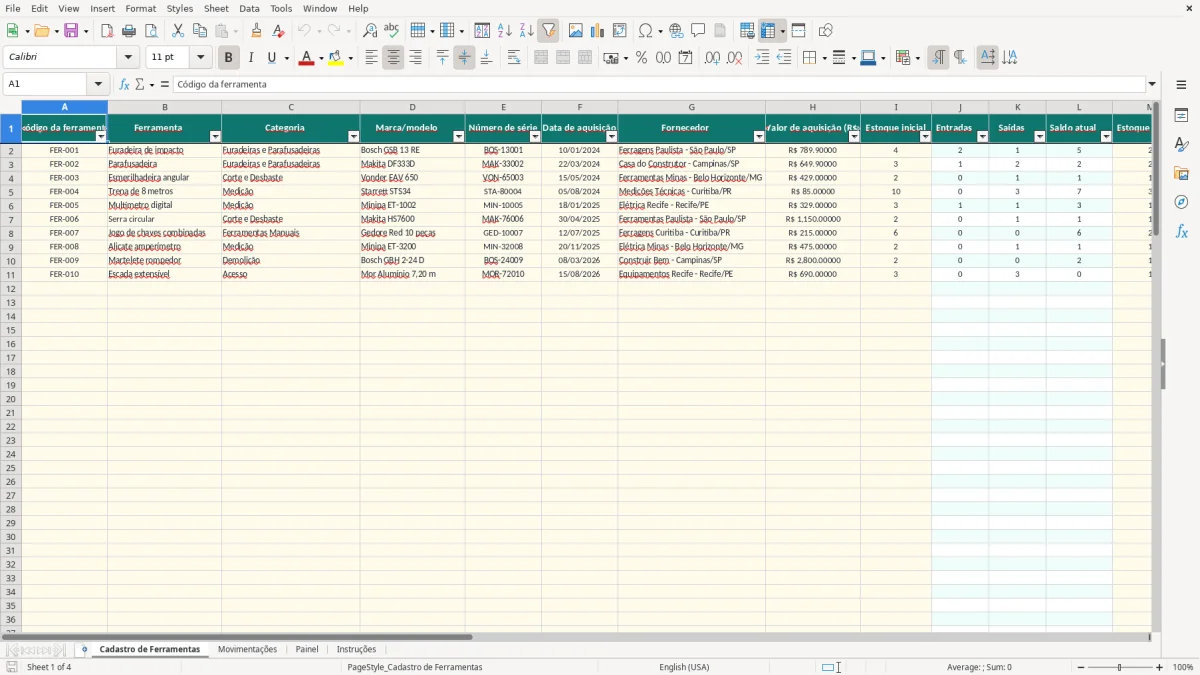Format cells as percent

[641, 58]
